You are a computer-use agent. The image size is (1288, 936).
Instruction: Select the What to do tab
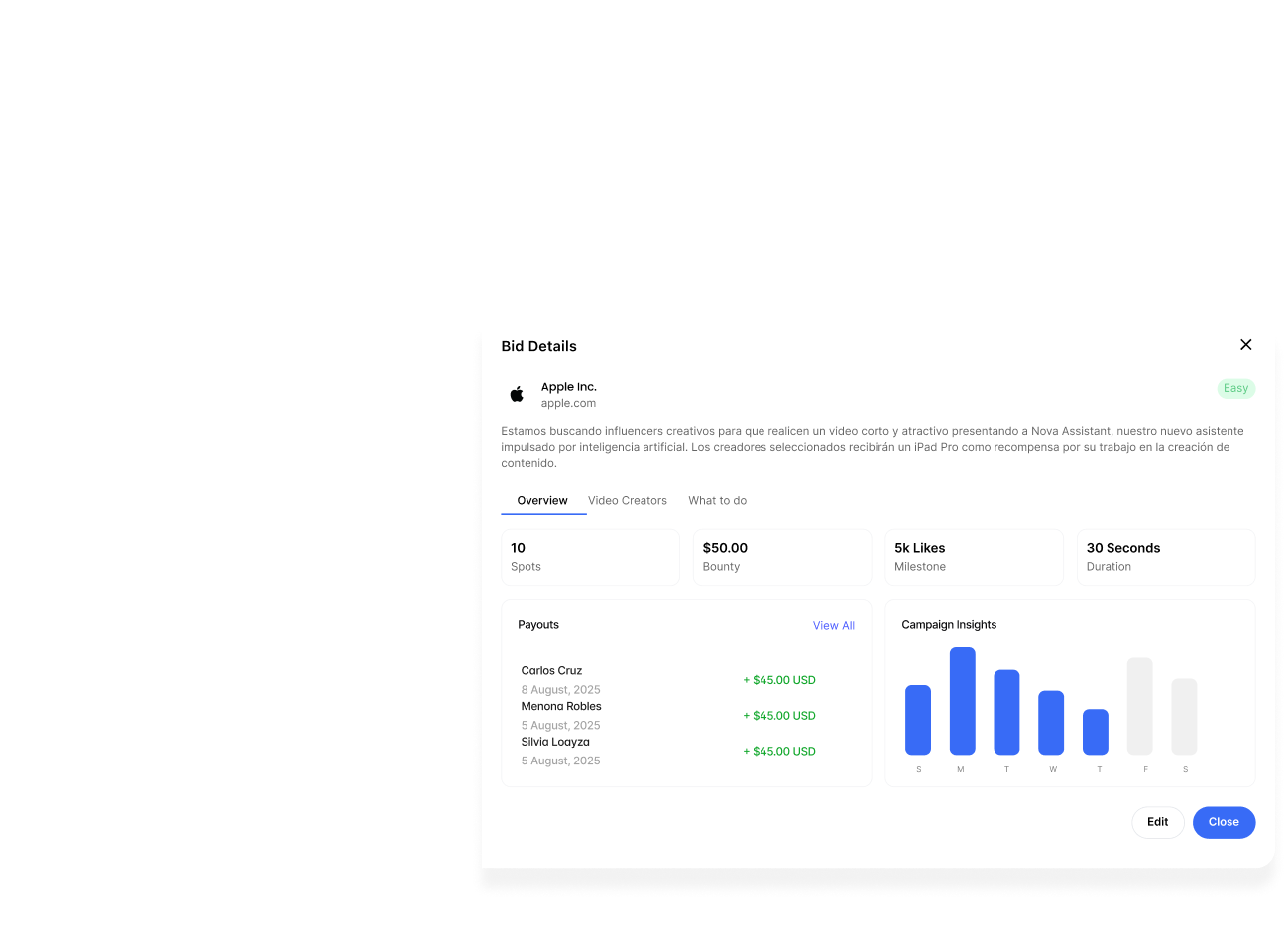717,501
